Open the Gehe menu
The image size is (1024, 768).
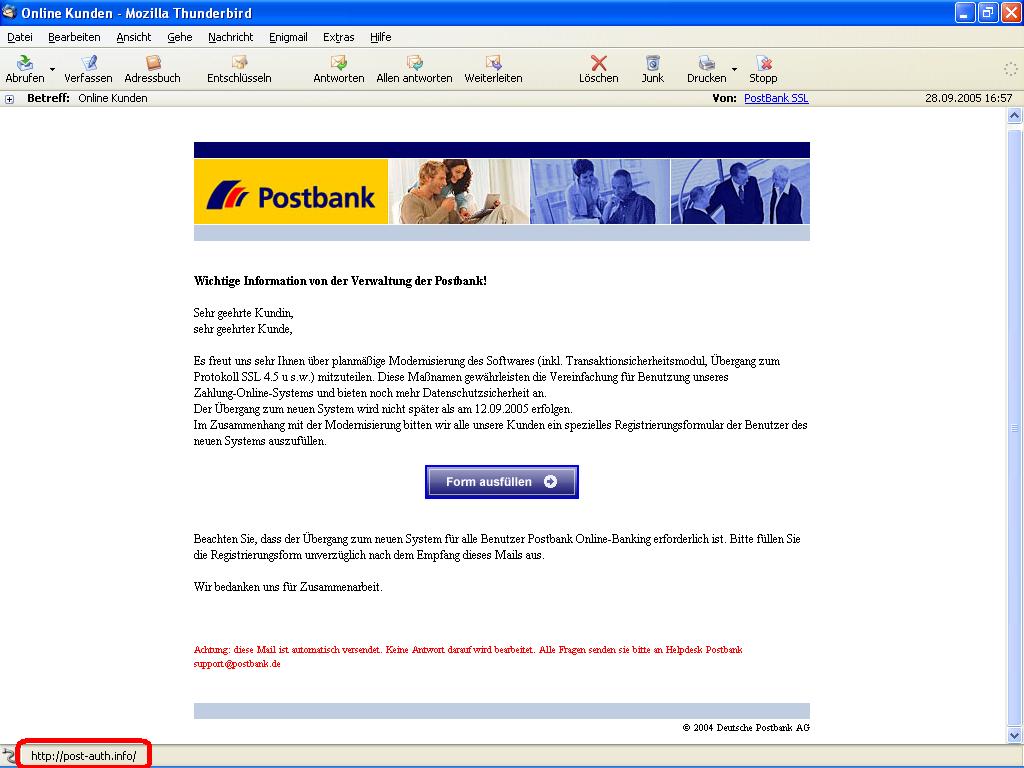[x=180, y=37]
